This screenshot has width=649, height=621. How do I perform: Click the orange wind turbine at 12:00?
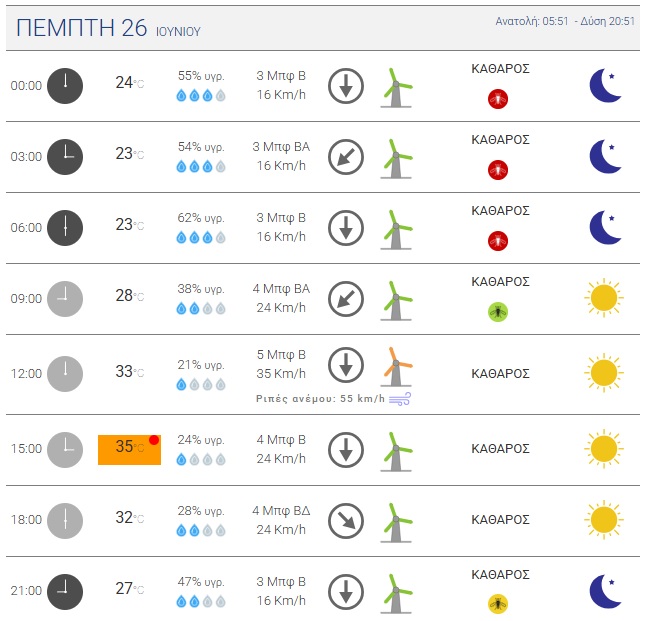397,366
